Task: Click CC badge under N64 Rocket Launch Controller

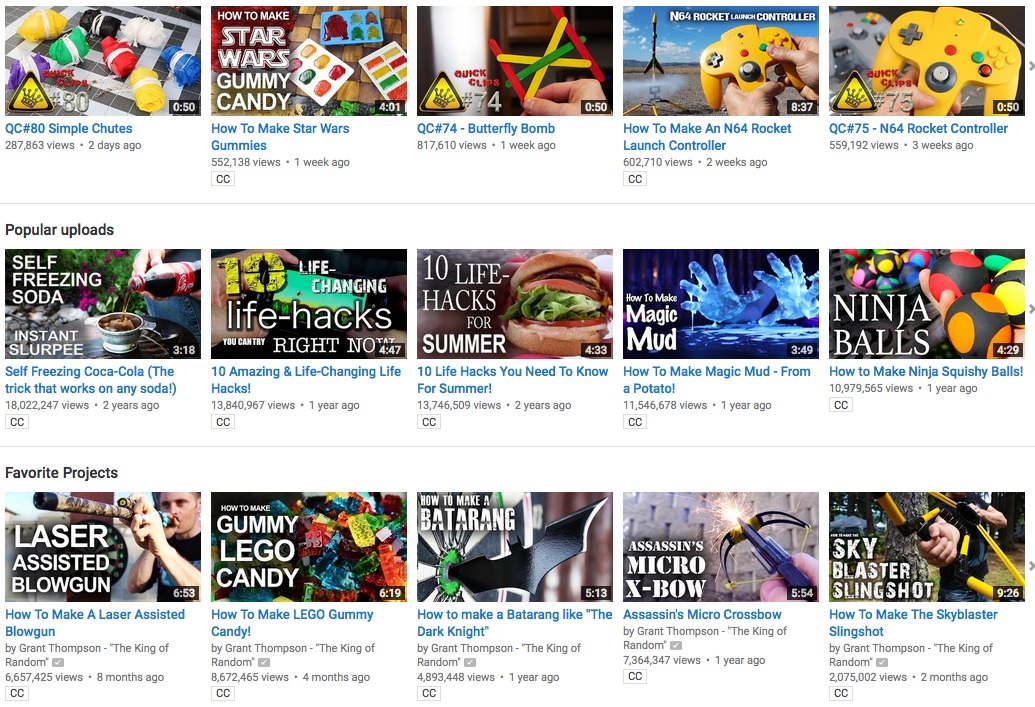Action: click(x=635, y=179)
